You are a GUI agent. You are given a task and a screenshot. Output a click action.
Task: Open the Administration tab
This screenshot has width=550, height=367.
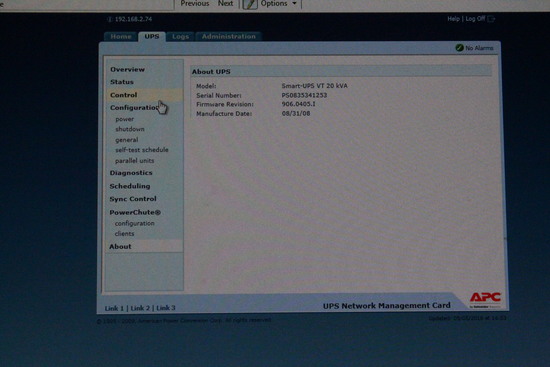click(x=229, y=36)
